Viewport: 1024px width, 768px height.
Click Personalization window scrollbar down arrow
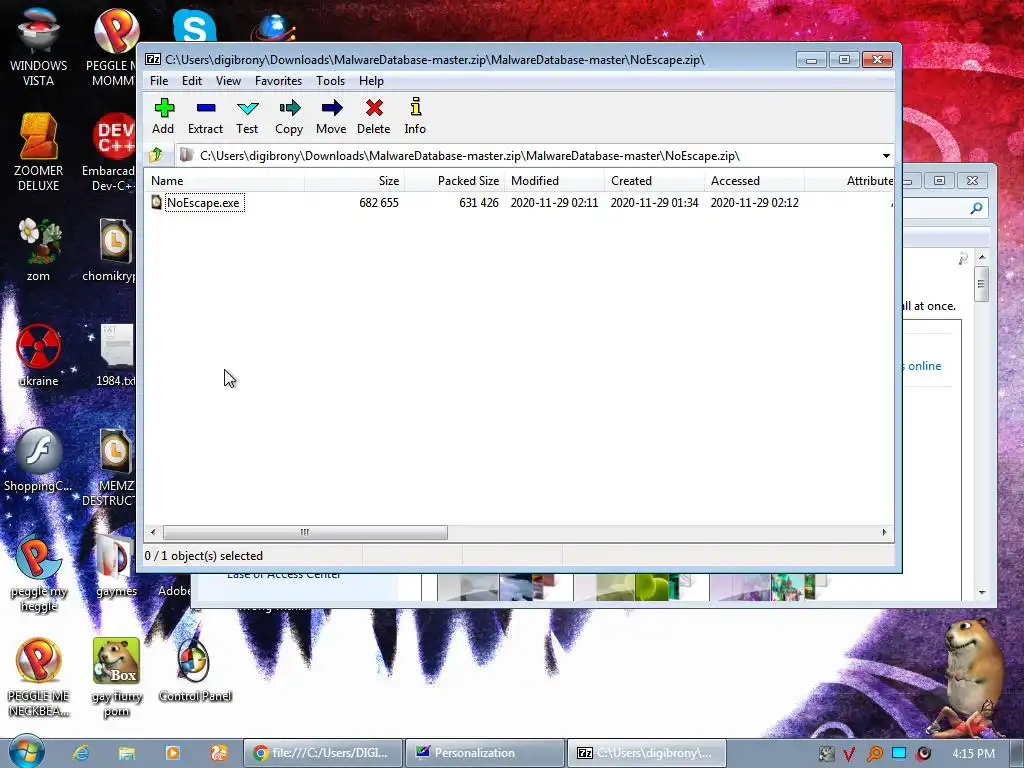pyautogui.click(x=982, y=592)
